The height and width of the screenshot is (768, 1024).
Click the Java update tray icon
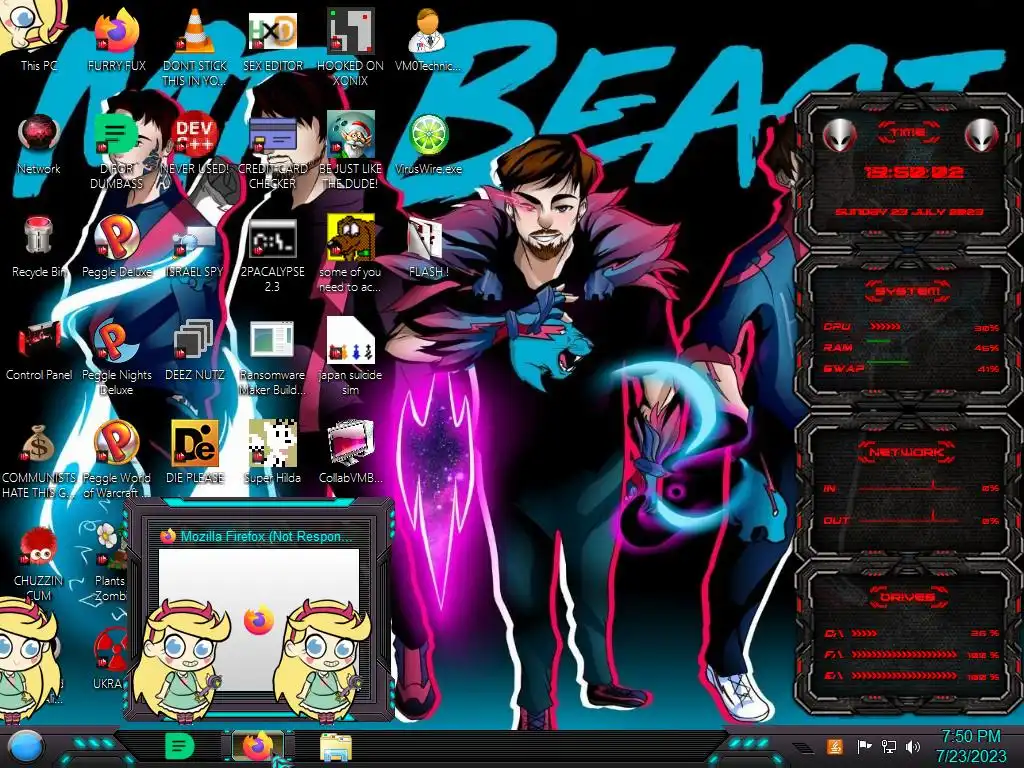(x=834, y=746)
